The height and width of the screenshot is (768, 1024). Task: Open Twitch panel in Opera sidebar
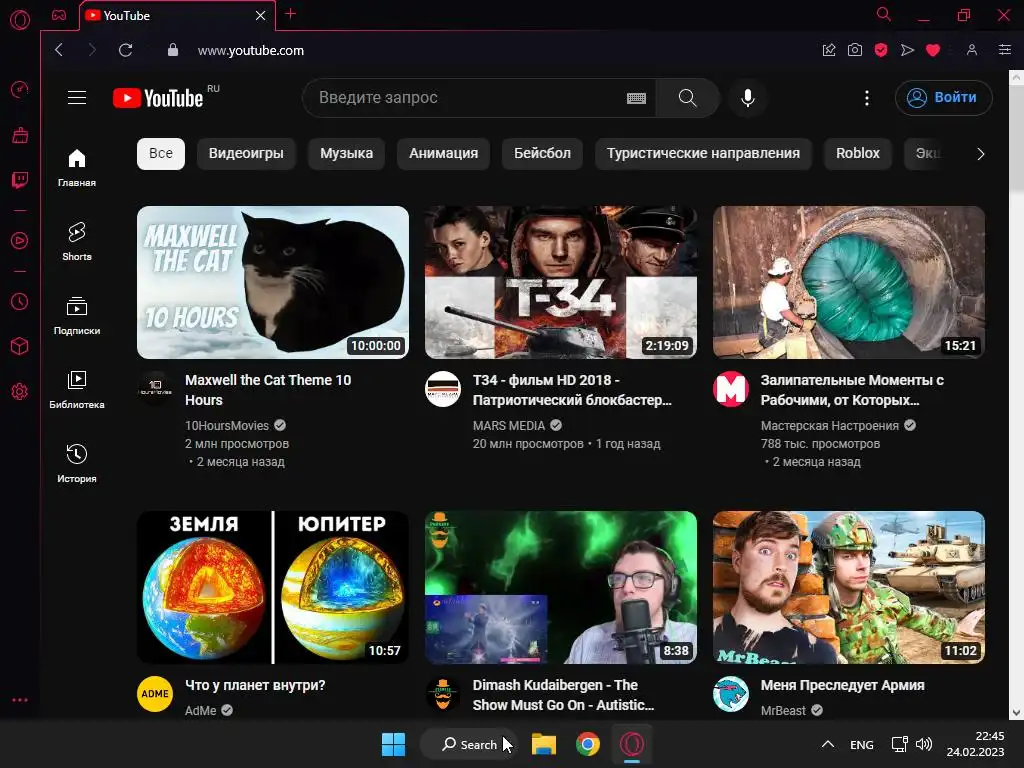20,180
